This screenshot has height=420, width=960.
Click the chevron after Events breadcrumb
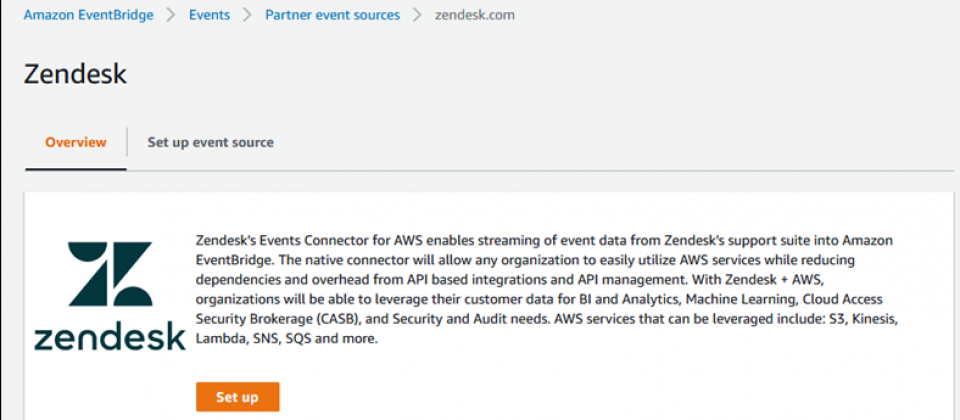coord(247,15)
